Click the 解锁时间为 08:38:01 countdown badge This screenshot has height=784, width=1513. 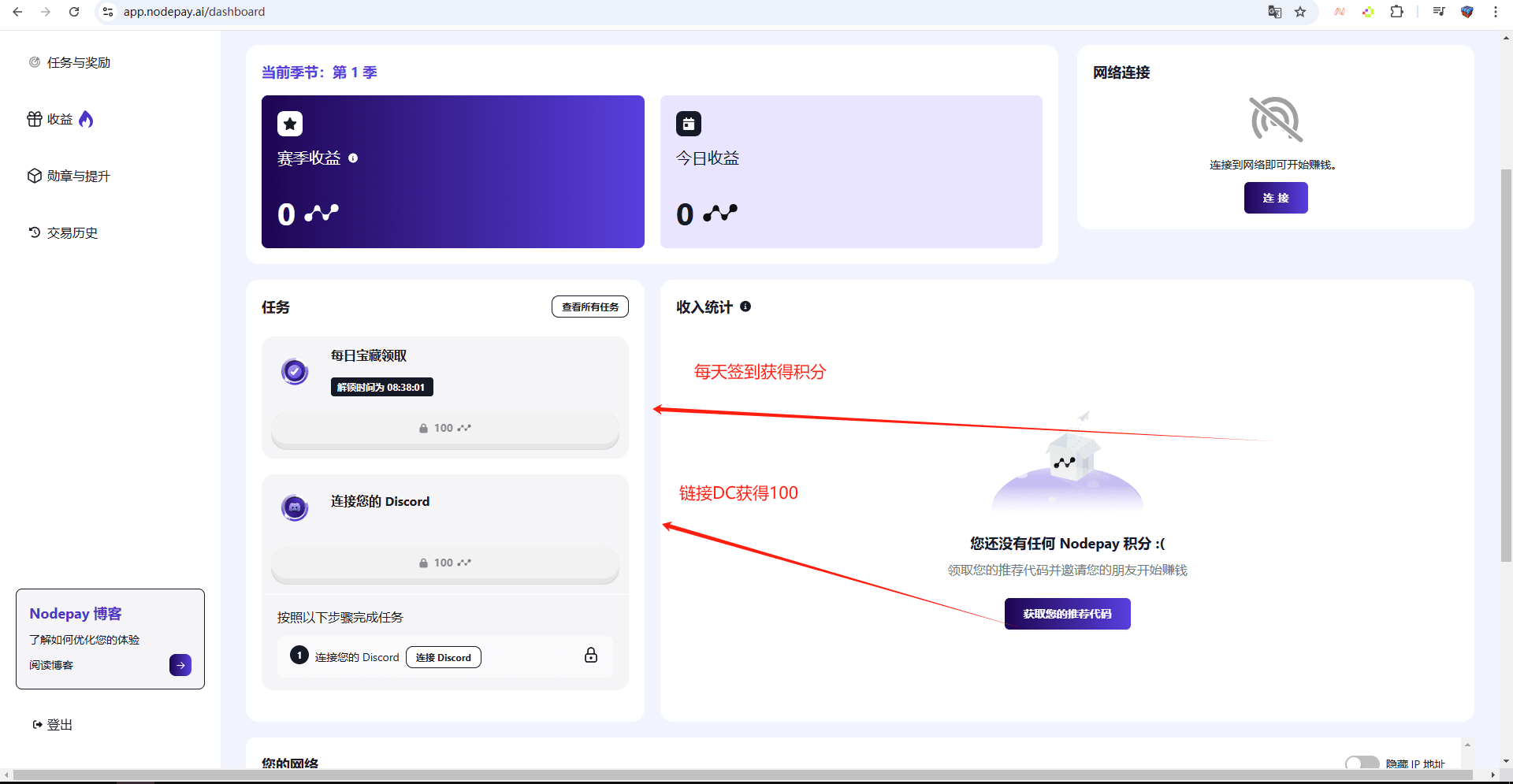coord(381,387)
